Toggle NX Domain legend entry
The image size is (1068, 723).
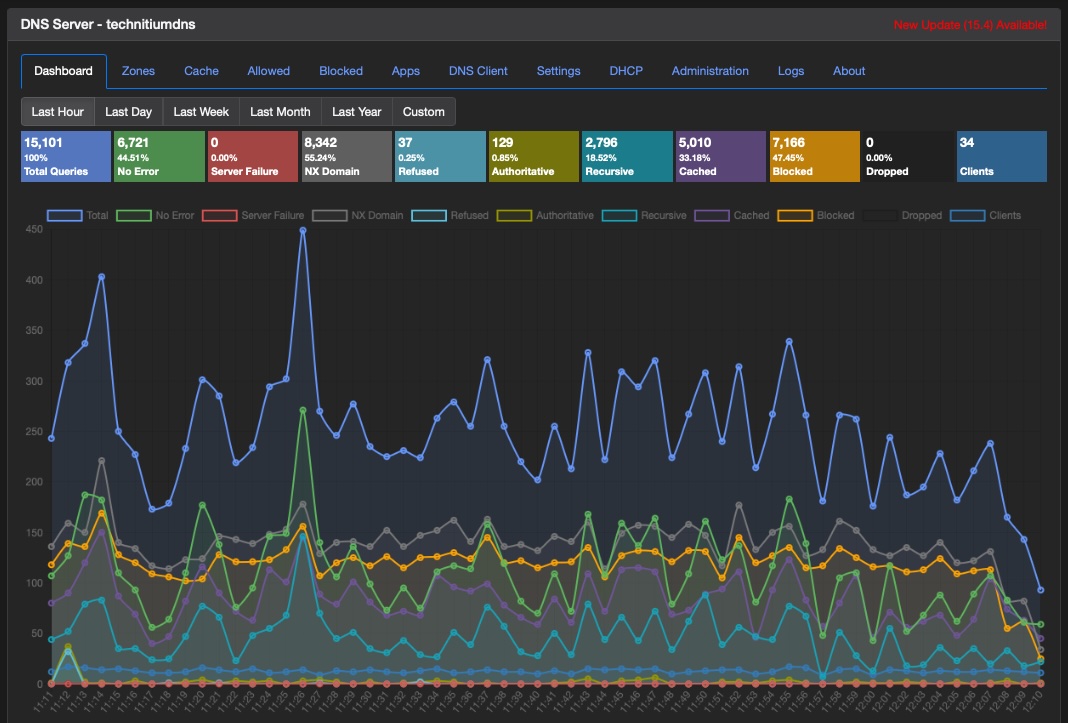point(358,215)
